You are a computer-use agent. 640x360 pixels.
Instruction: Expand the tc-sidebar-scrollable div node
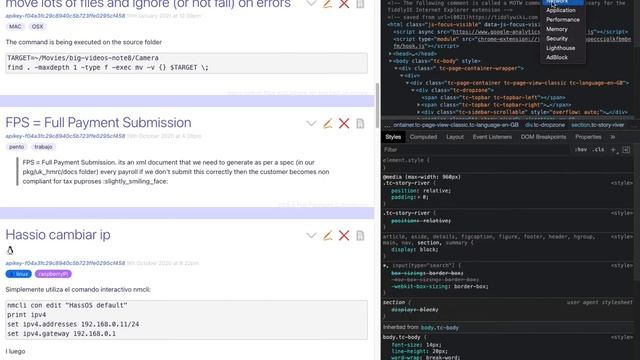click(x=418, y=112)
